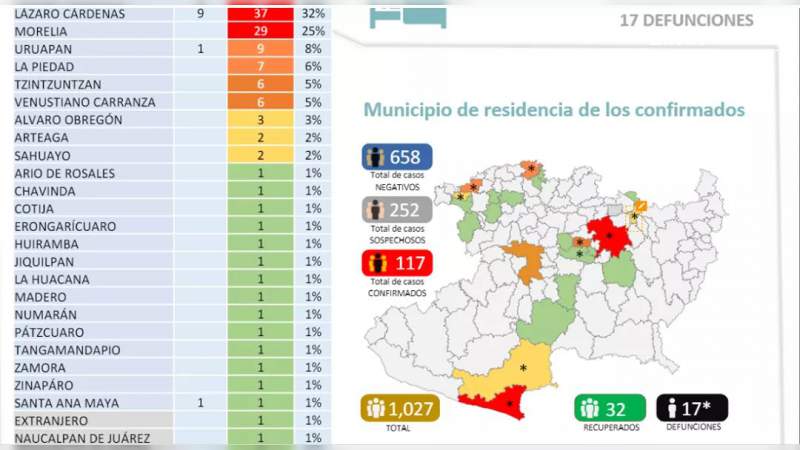Click 'Municipio de residencia de los confirmados' title

tap(554, 110)
